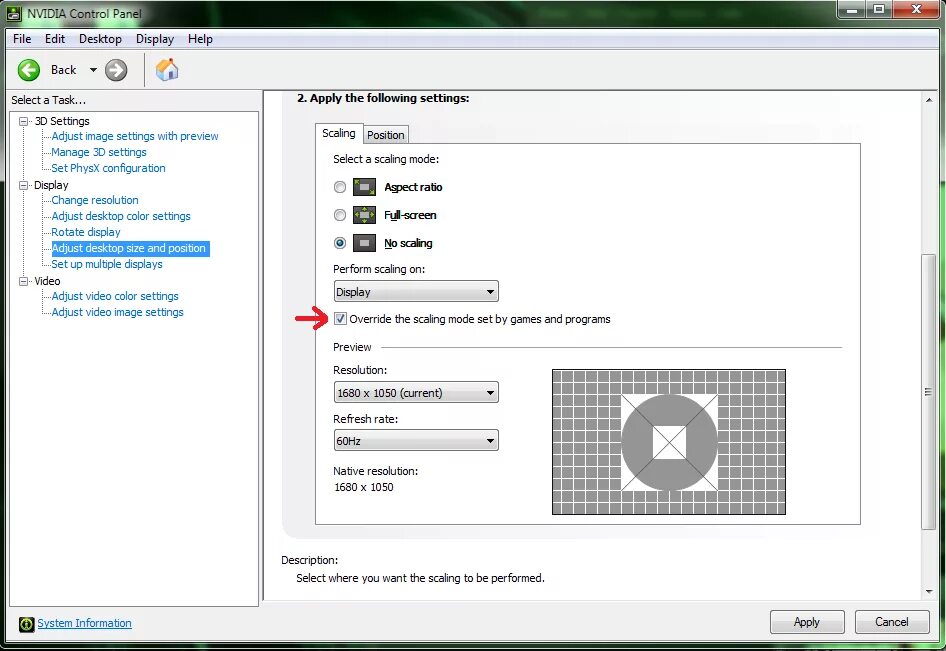Click the scrollbar up arrow
946x651 pixels.
(929, 100)
